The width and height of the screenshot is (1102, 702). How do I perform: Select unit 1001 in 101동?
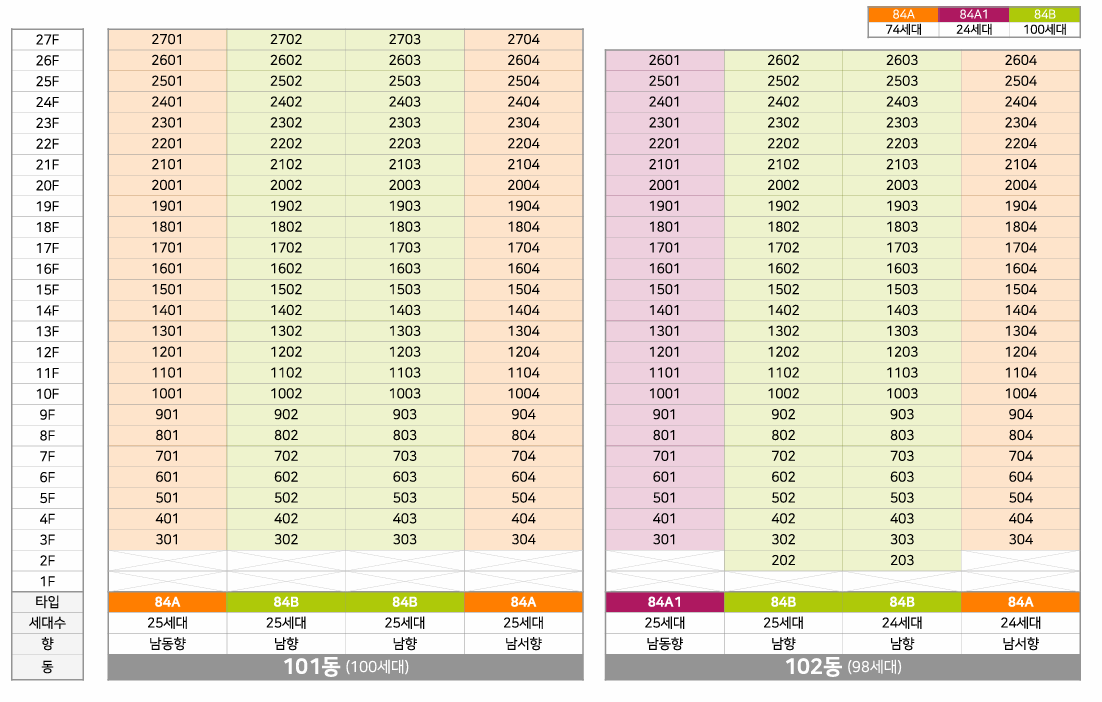click(x=167, y=394)
